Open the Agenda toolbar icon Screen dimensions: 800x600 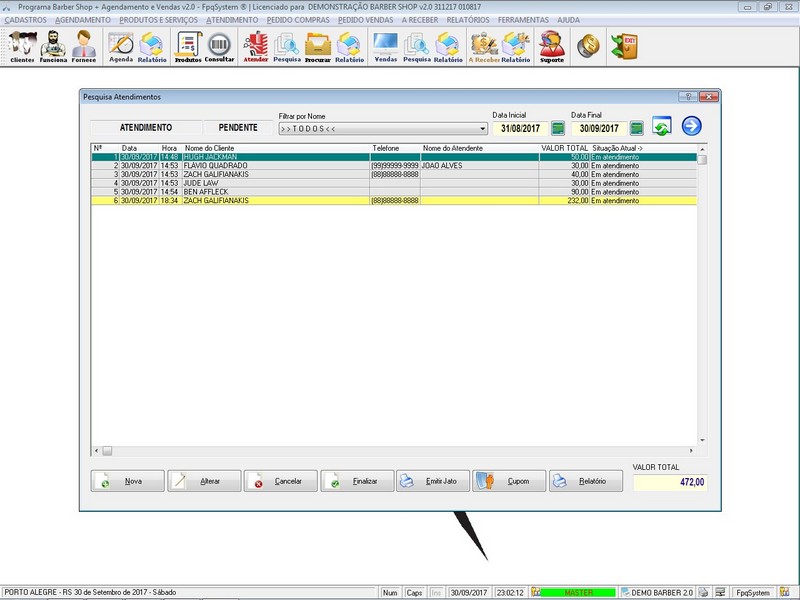[121, 46]
